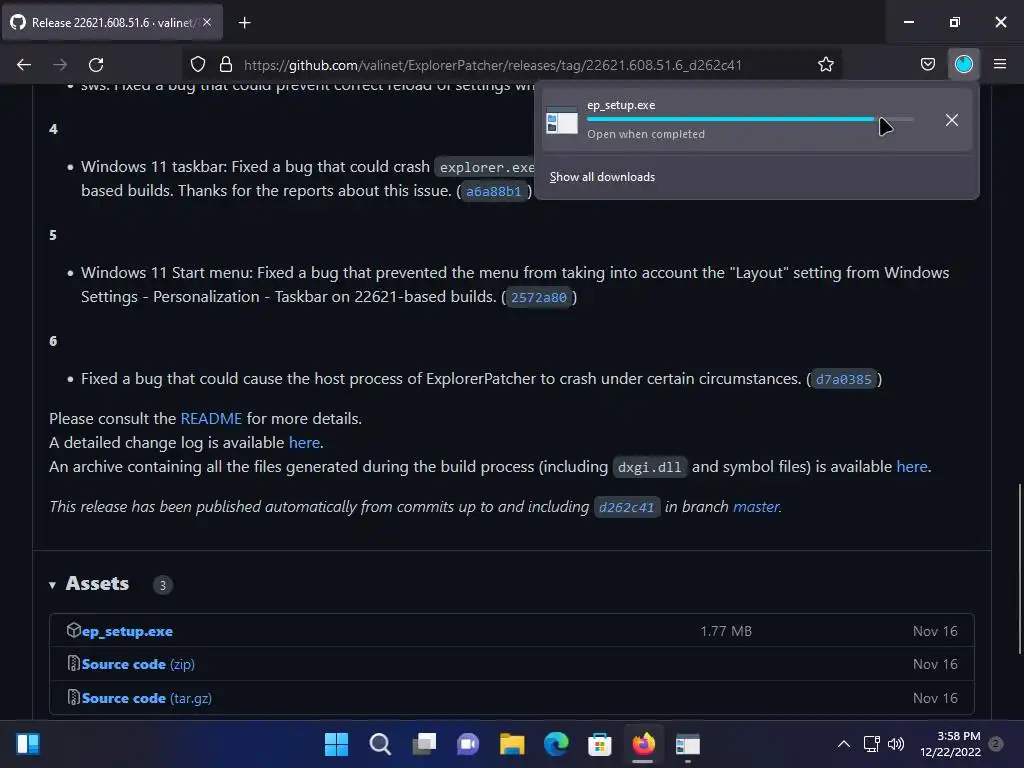Show all downloads
Screen dimensions: 1024x768
point(602,177)
